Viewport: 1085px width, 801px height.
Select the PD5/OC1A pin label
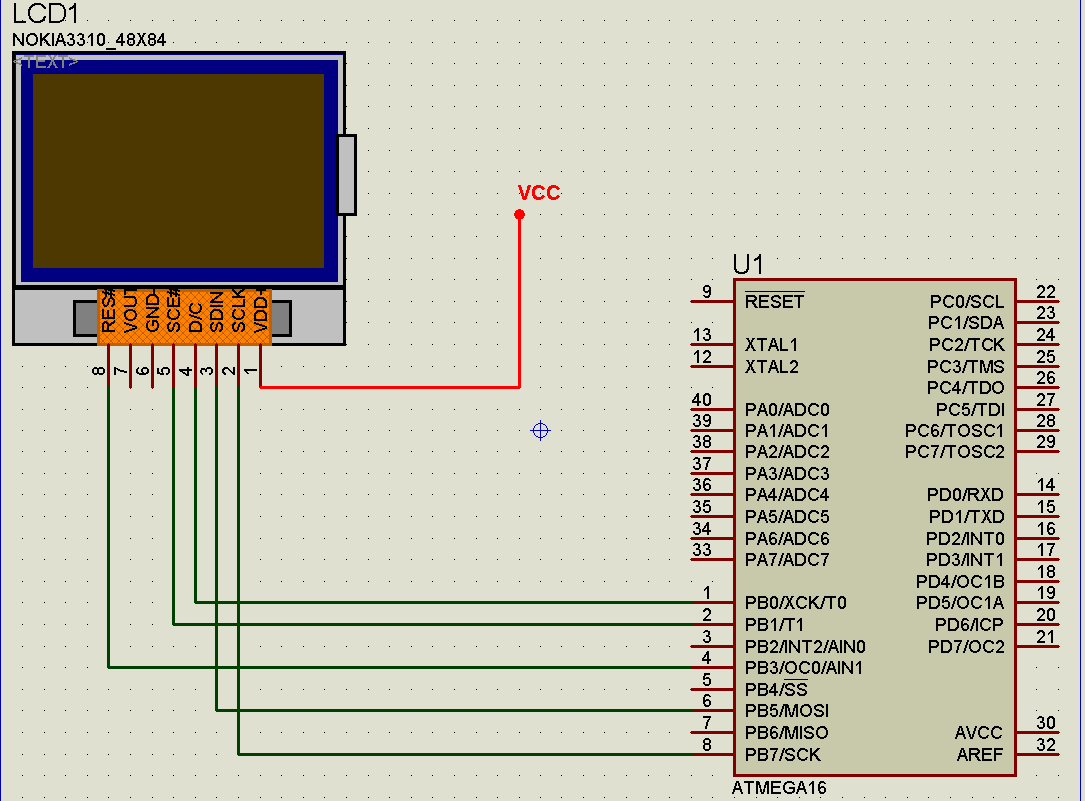tap(960, 603)
